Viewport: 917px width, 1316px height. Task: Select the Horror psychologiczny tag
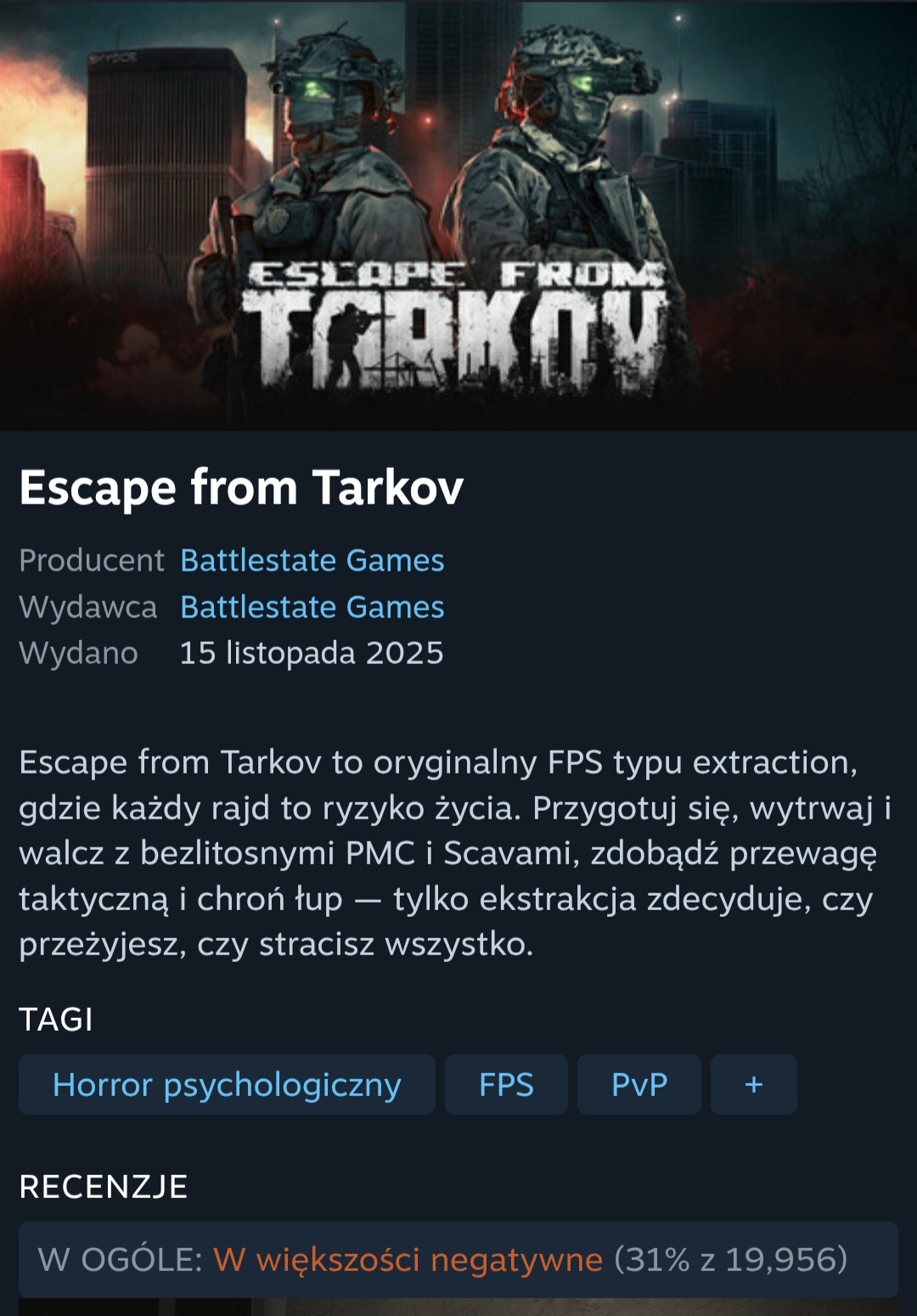[x=227, y=1084]
